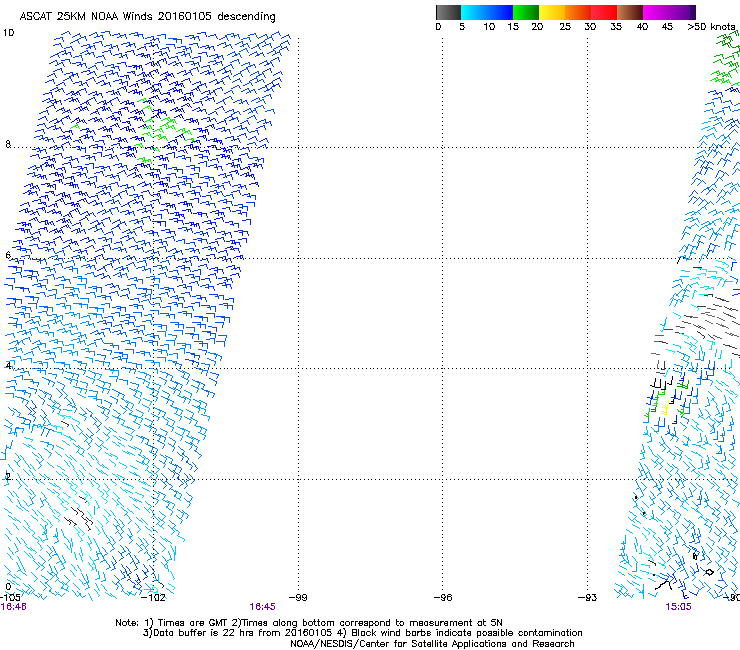Screen dimensions: 740x650
Task: Click the yellow wind barb near 3N, 92W
Action: coord(665,409)
